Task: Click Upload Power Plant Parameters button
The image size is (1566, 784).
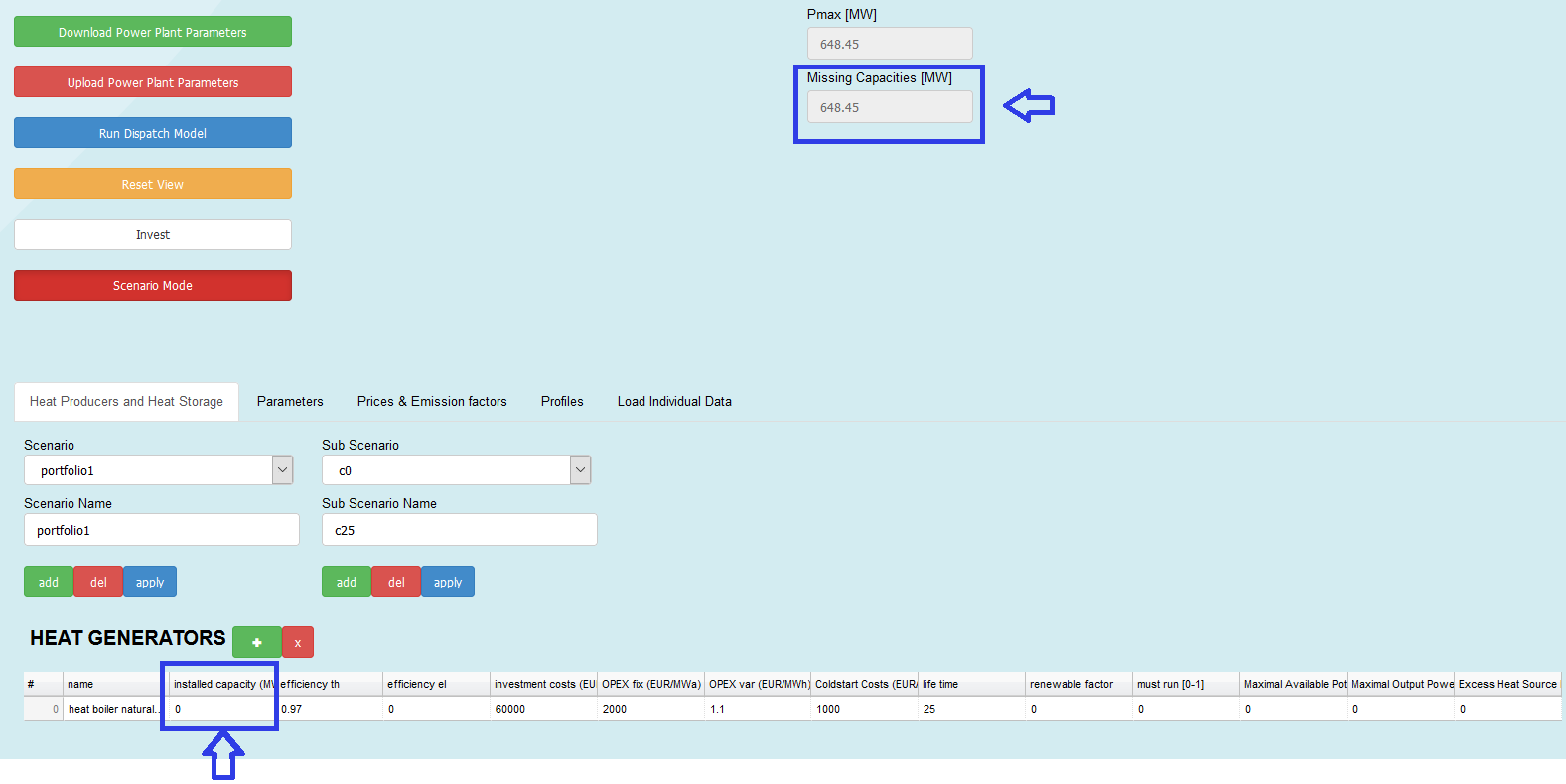Action: [x=153, y=82]
